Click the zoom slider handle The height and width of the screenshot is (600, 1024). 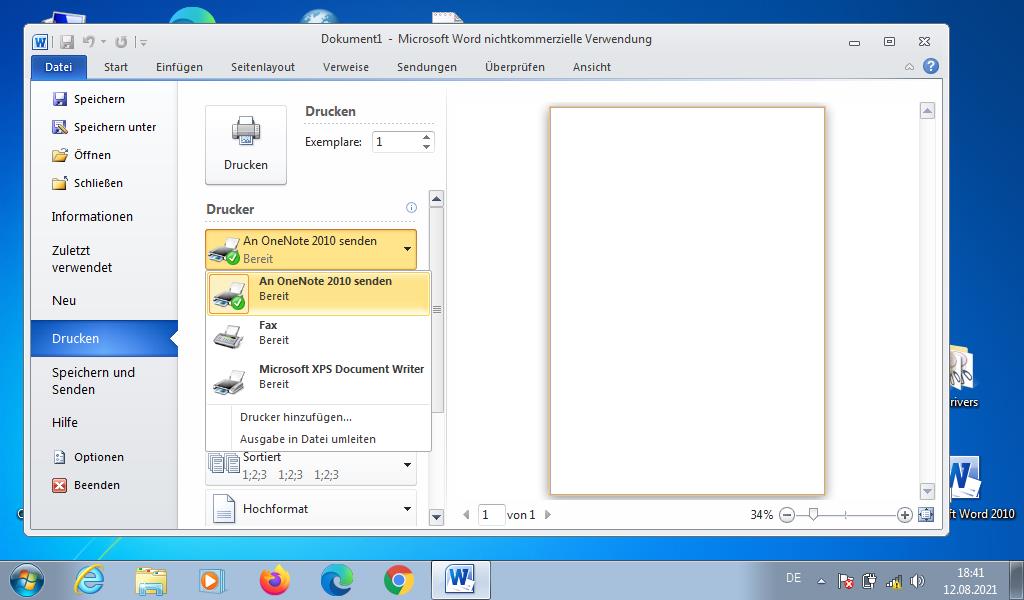pyautogui.click(x=813, y=514)
